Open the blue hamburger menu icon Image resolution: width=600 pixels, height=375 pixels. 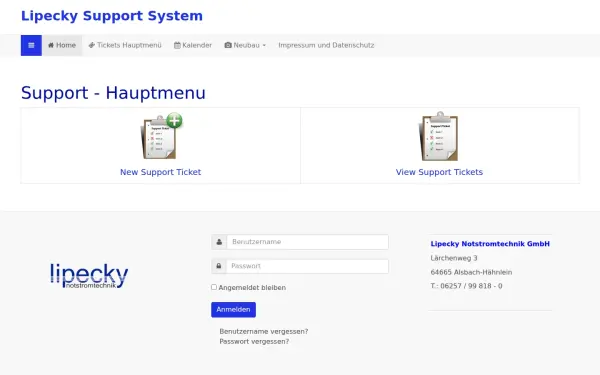(x=31, y=45)
